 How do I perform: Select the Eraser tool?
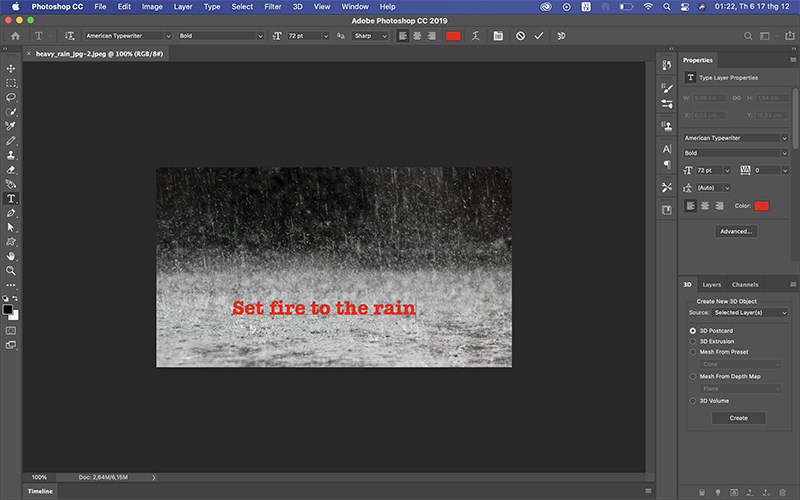point(11,170)
